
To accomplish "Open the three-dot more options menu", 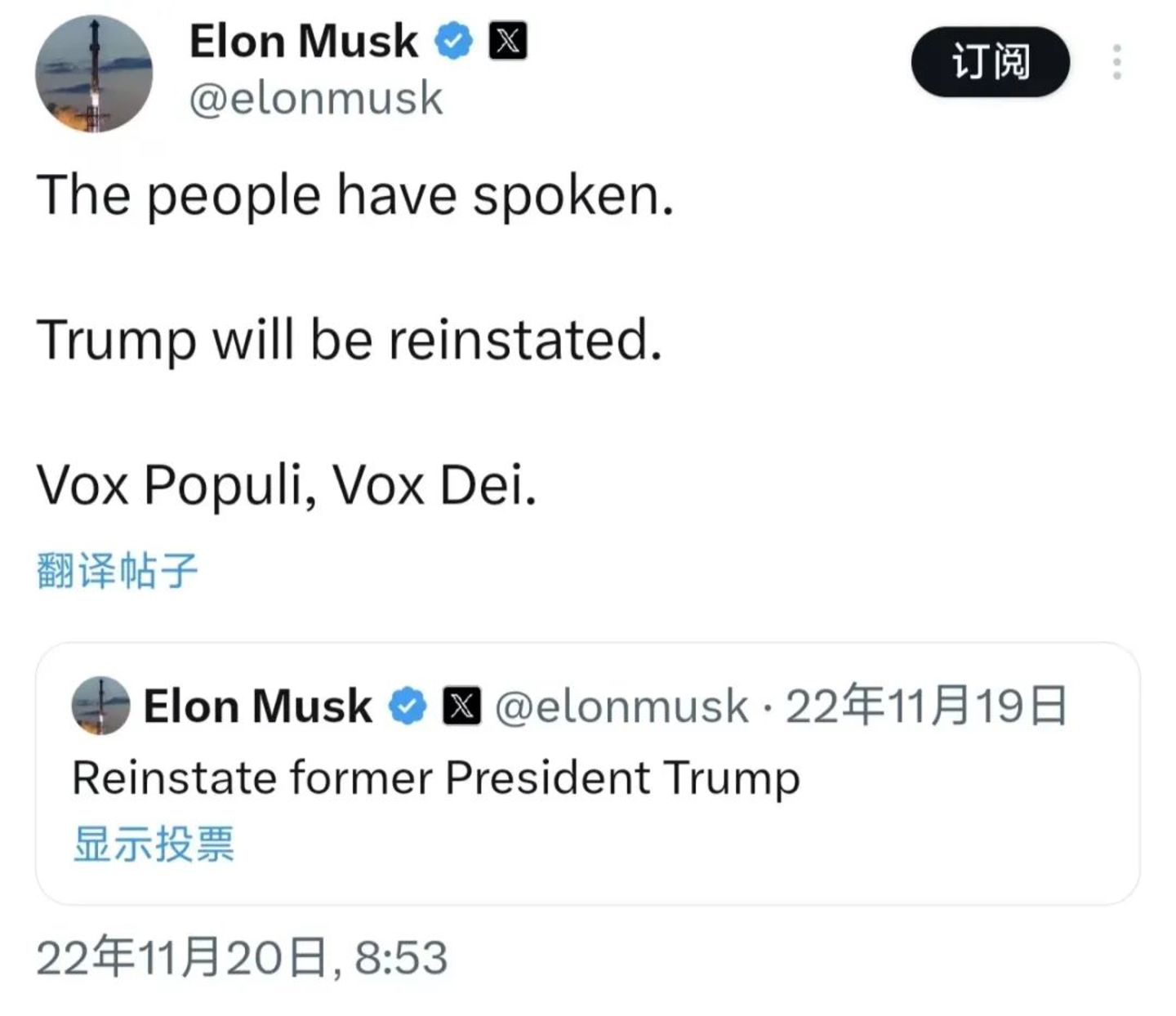I will point(1116,62).
